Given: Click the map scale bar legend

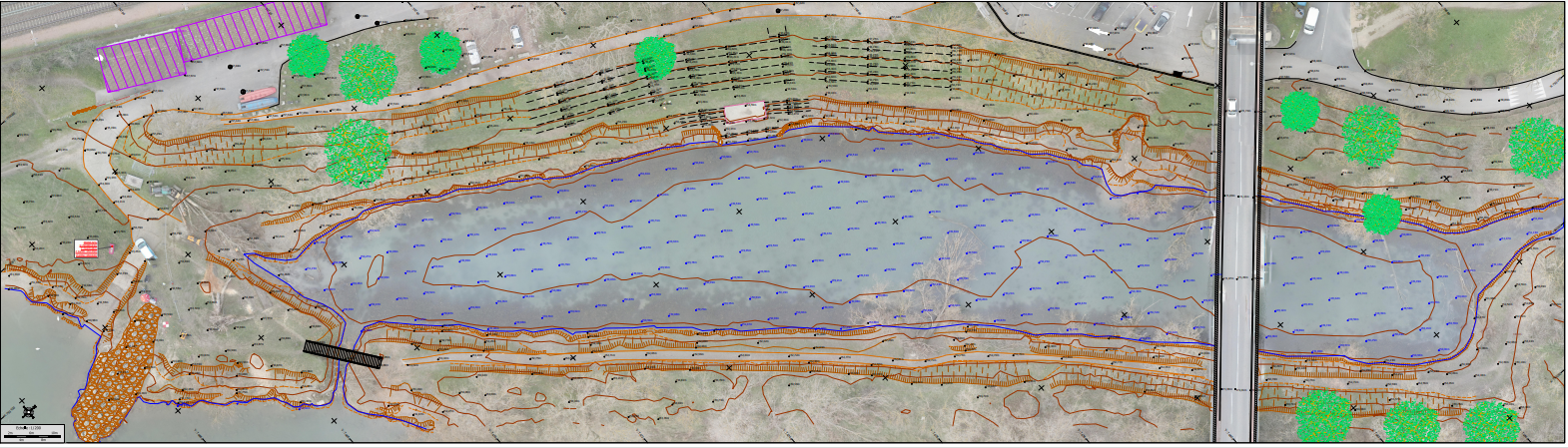Looking at the screenshot, I should pyautogui.click(x=33, y=432).
